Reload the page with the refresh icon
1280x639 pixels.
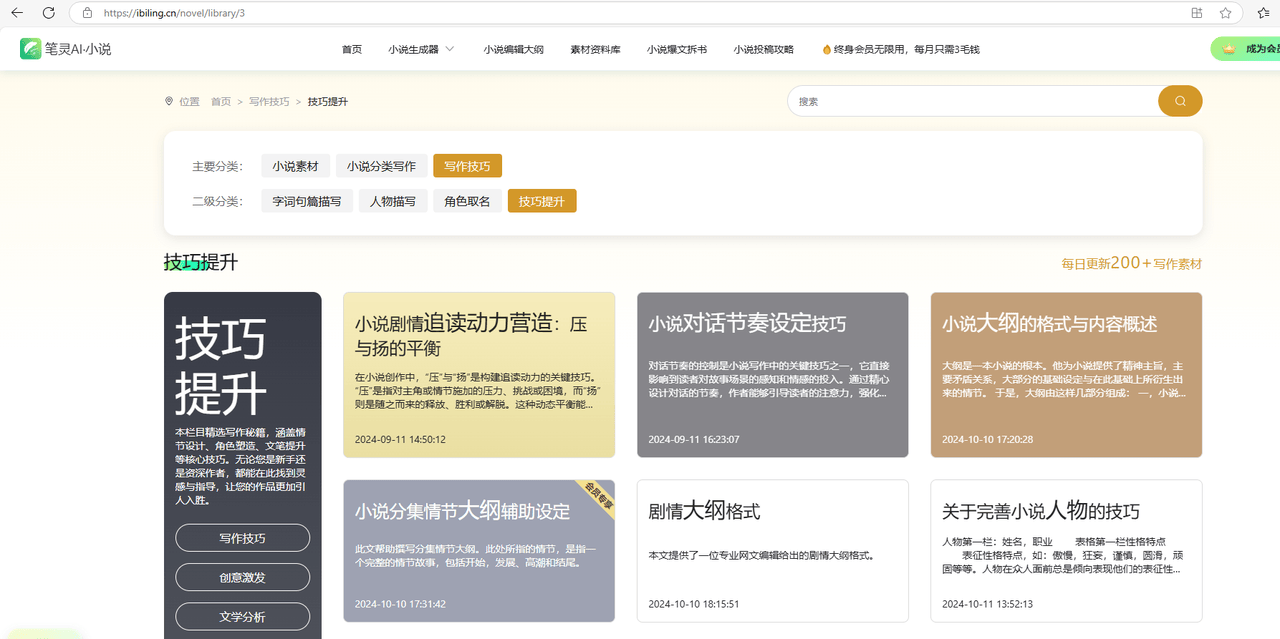pos(49,13)
